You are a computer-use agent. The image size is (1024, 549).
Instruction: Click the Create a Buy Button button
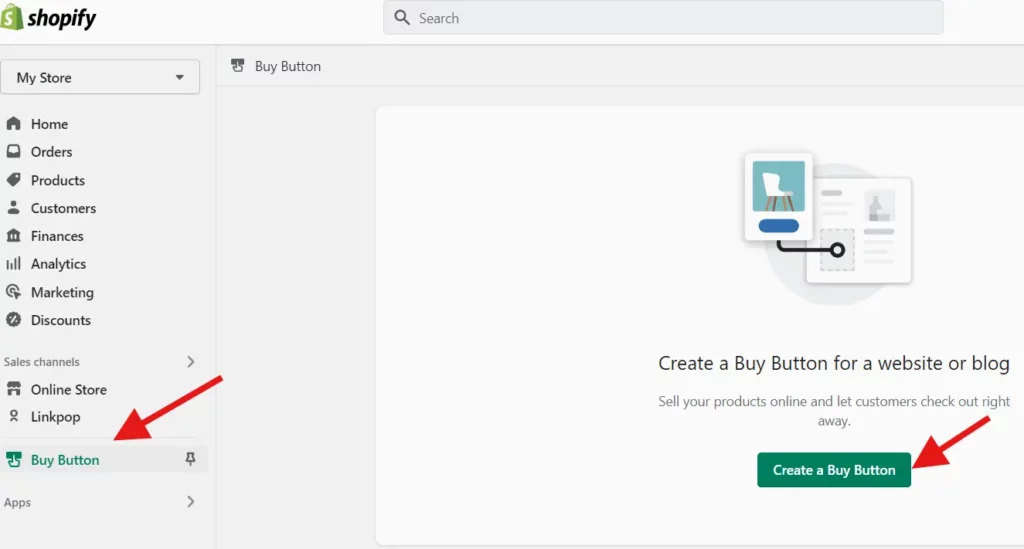pos(834,470)
